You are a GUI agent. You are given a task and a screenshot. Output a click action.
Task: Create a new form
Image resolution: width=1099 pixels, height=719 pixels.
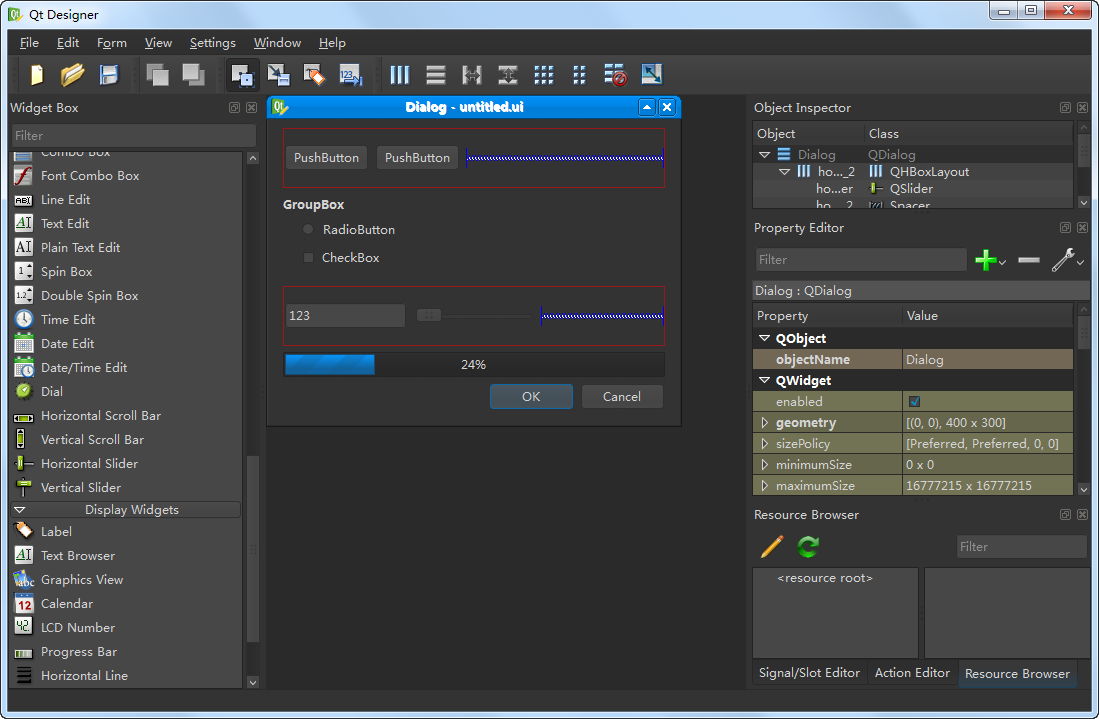pyautogui.click(x=36, y=74)
